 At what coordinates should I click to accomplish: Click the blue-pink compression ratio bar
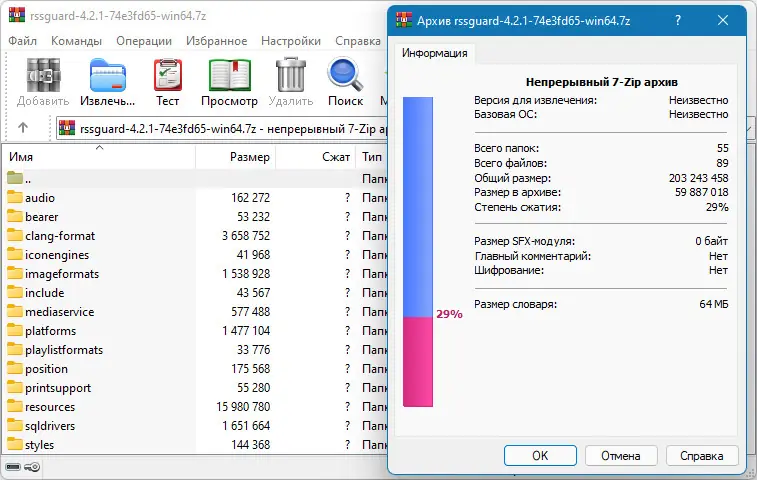pos(418,252)
